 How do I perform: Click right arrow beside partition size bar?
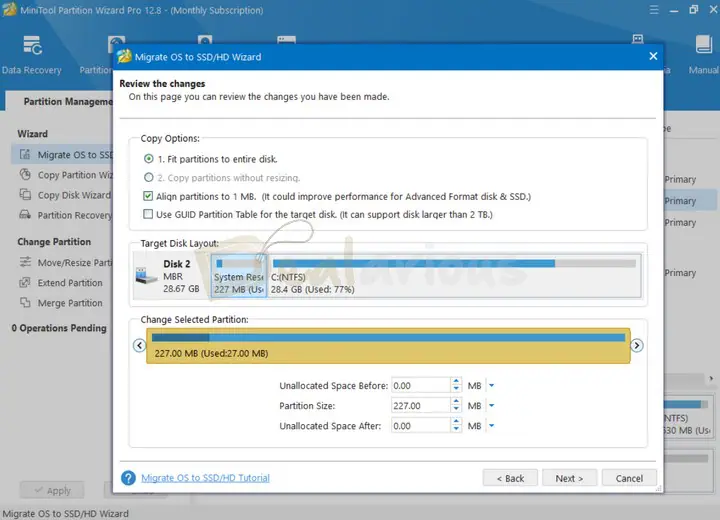[637, 345]
